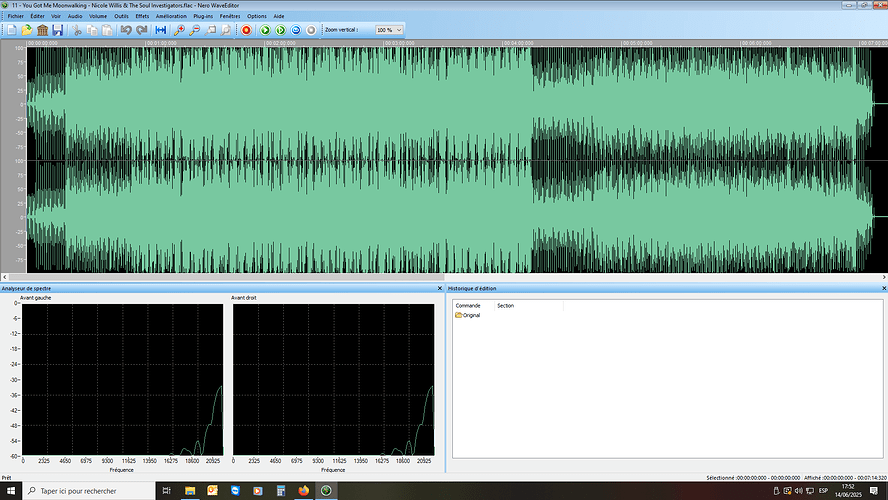Image resolution: width=888 pixels, height=500 pixels.
Task: Copy selection using the copy icon
Action: tap(92, 30)
